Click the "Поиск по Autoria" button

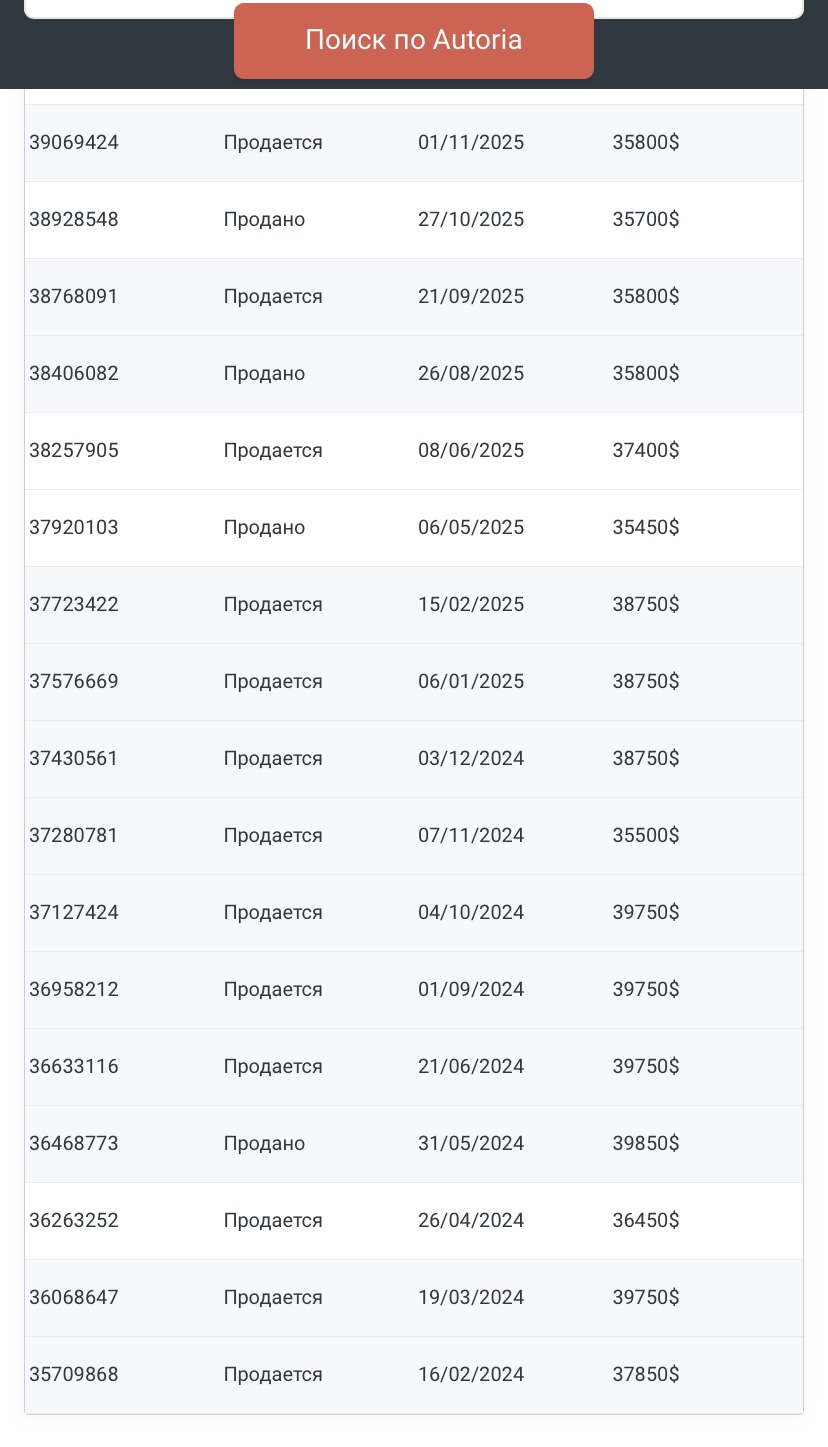[x=413, y=40]
